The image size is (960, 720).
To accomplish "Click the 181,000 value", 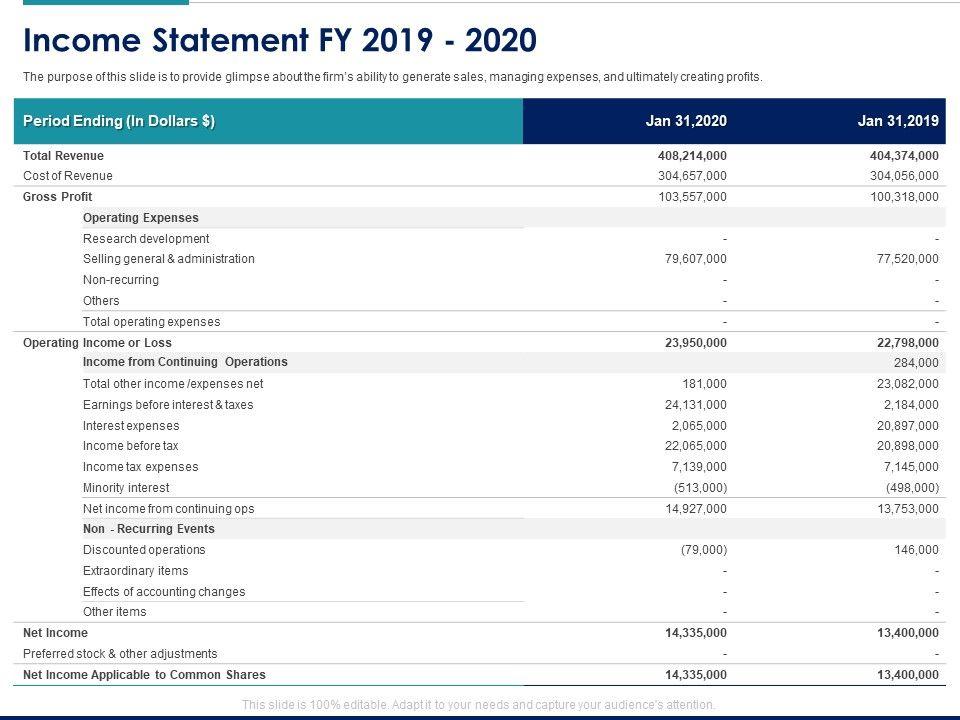I will click(x=704, y=383).
